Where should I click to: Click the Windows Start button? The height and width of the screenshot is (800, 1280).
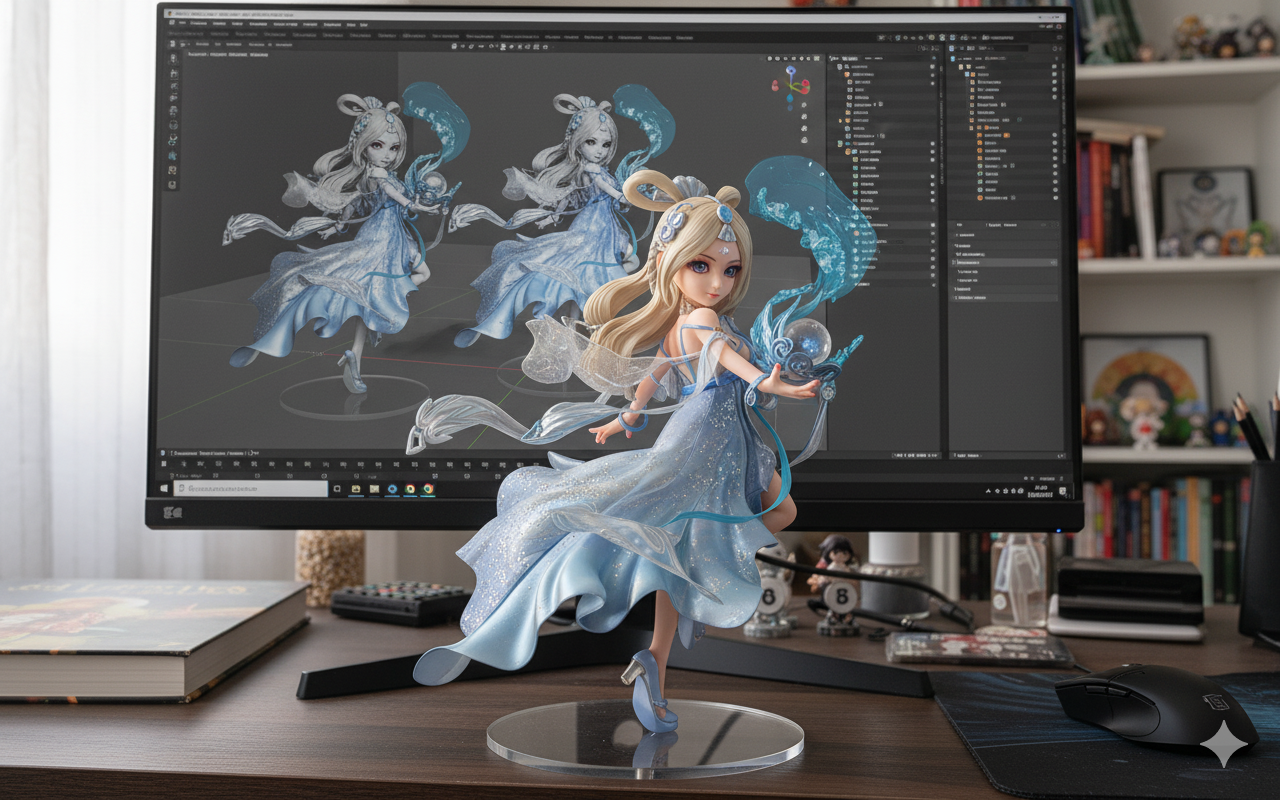(x=164, y=489)
